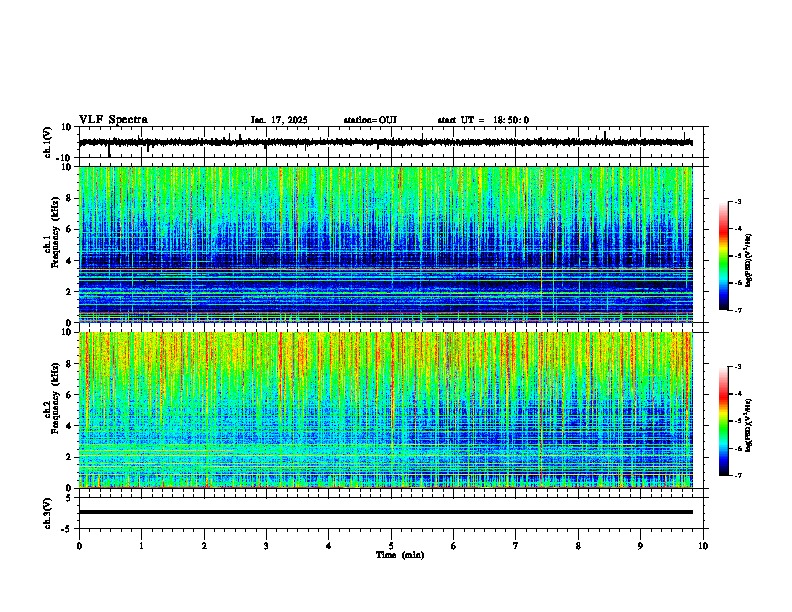The image size is (792, 612).
Task: Click "-7" on the ch.1 colorbar
Action: [x=738, y=310]
